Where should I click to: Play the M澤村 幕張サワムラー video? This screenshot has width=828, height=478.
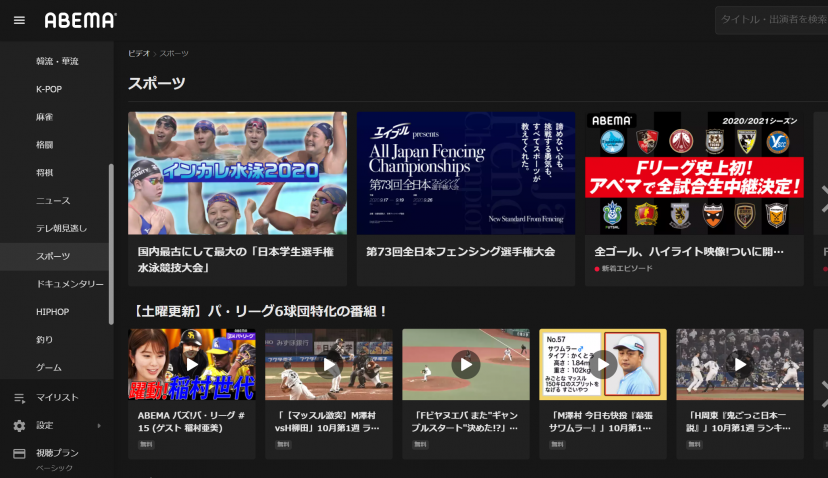pos(603,364)
